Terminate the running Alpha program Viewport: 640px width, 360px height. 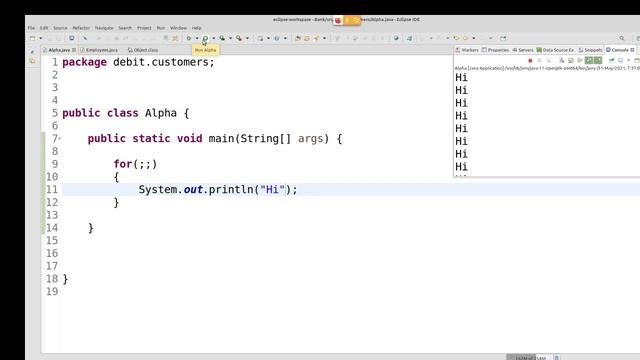(x=530, y=60)
